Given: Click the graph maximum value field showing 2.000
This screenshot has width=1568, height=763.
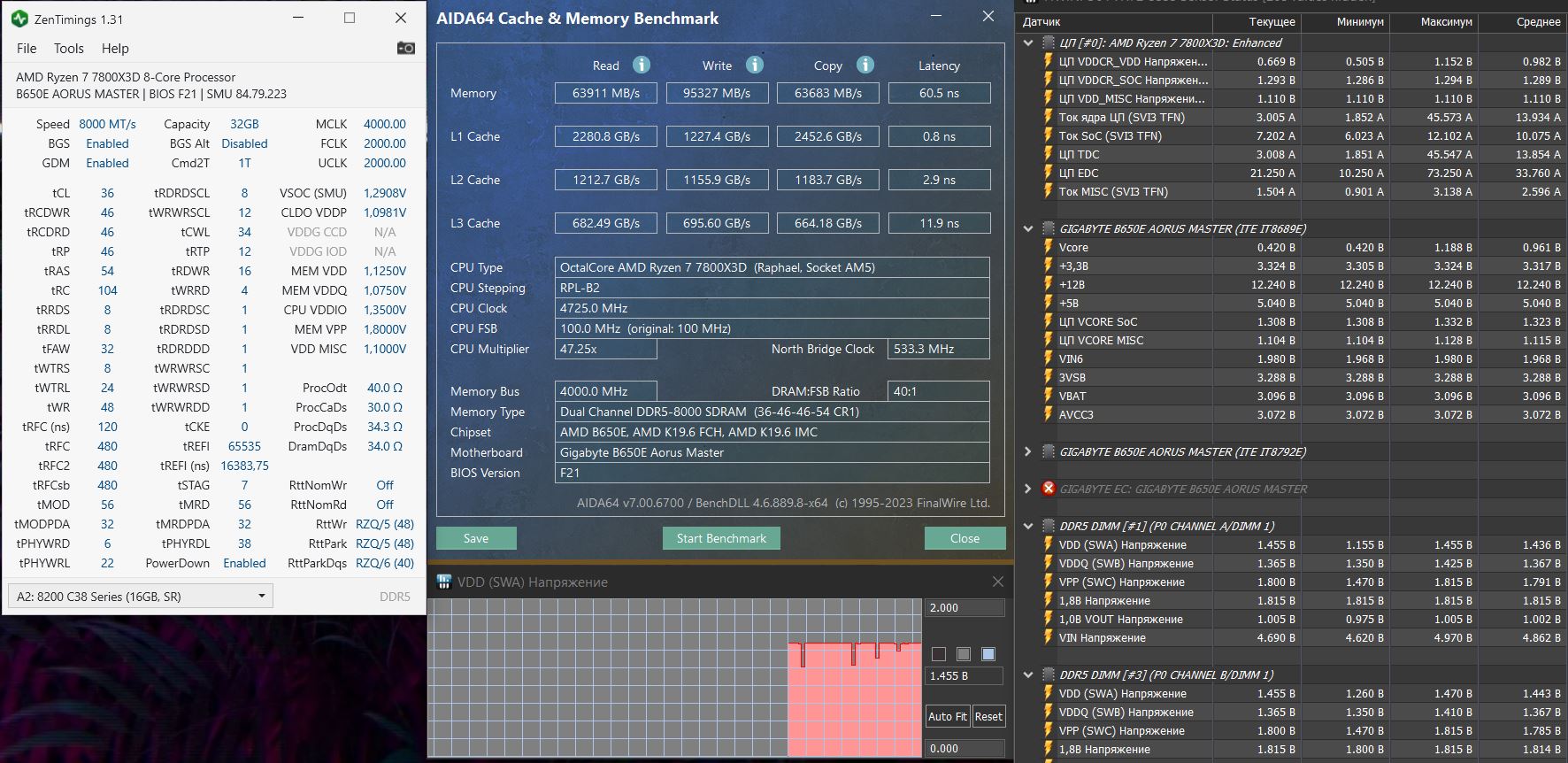Looking at the screenshot, I should point(964,608).
